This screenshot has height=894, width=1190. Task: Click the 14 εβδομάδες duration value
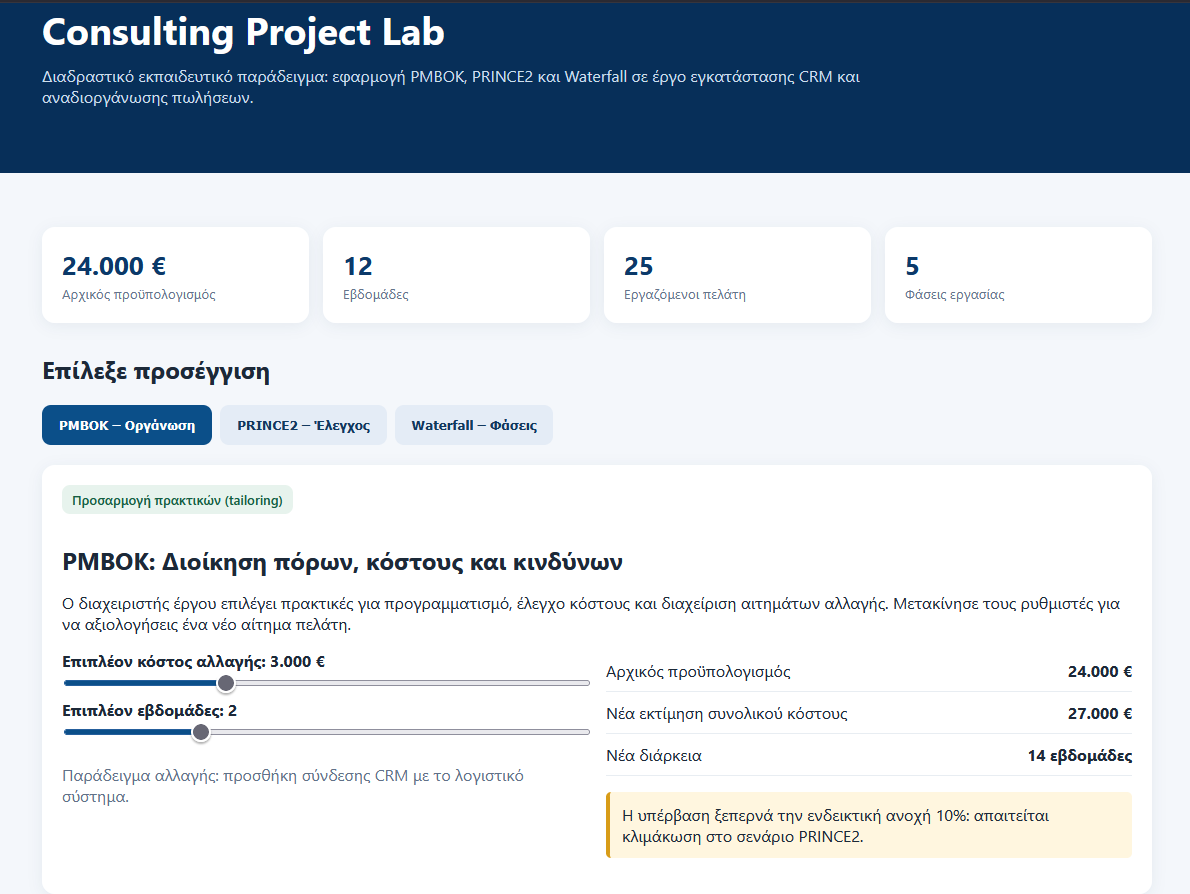(1080, 756)
